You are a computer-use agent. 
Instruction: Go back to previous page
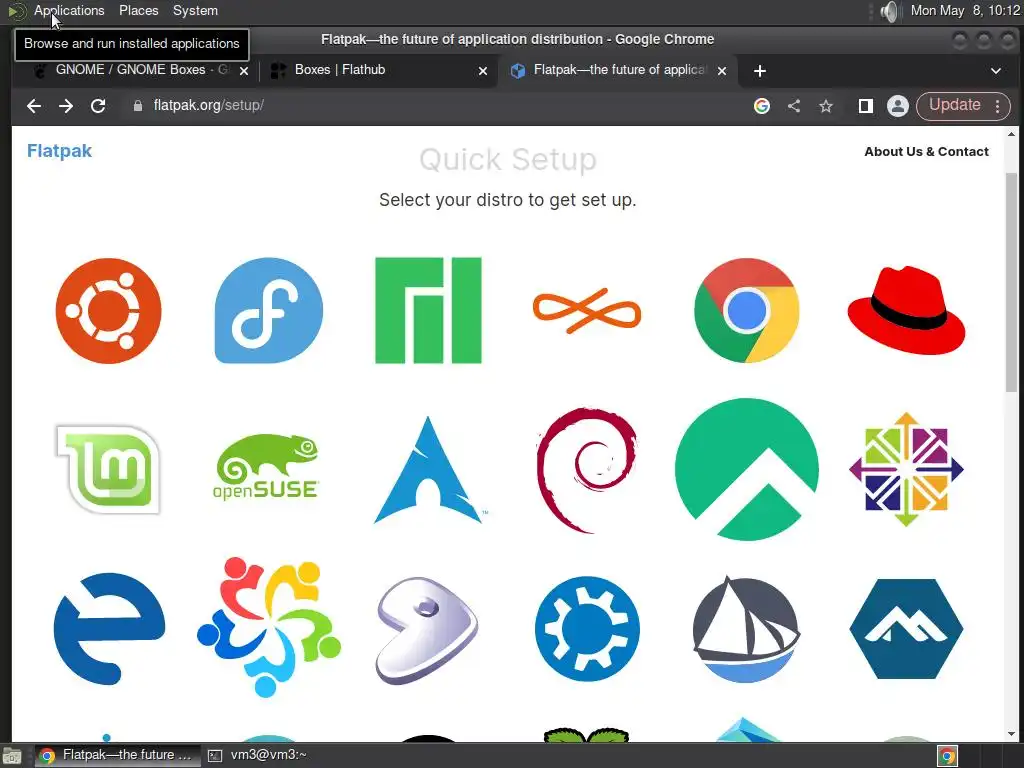click(x=34, y=106)
